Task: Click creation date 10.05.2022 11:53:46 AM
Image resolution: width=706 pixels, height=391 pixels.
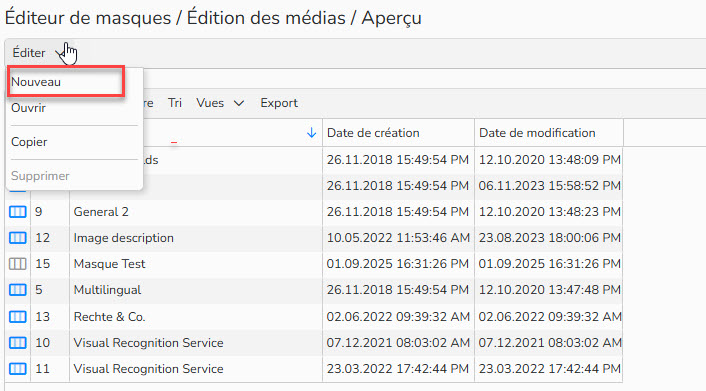Action: (398, 238)
